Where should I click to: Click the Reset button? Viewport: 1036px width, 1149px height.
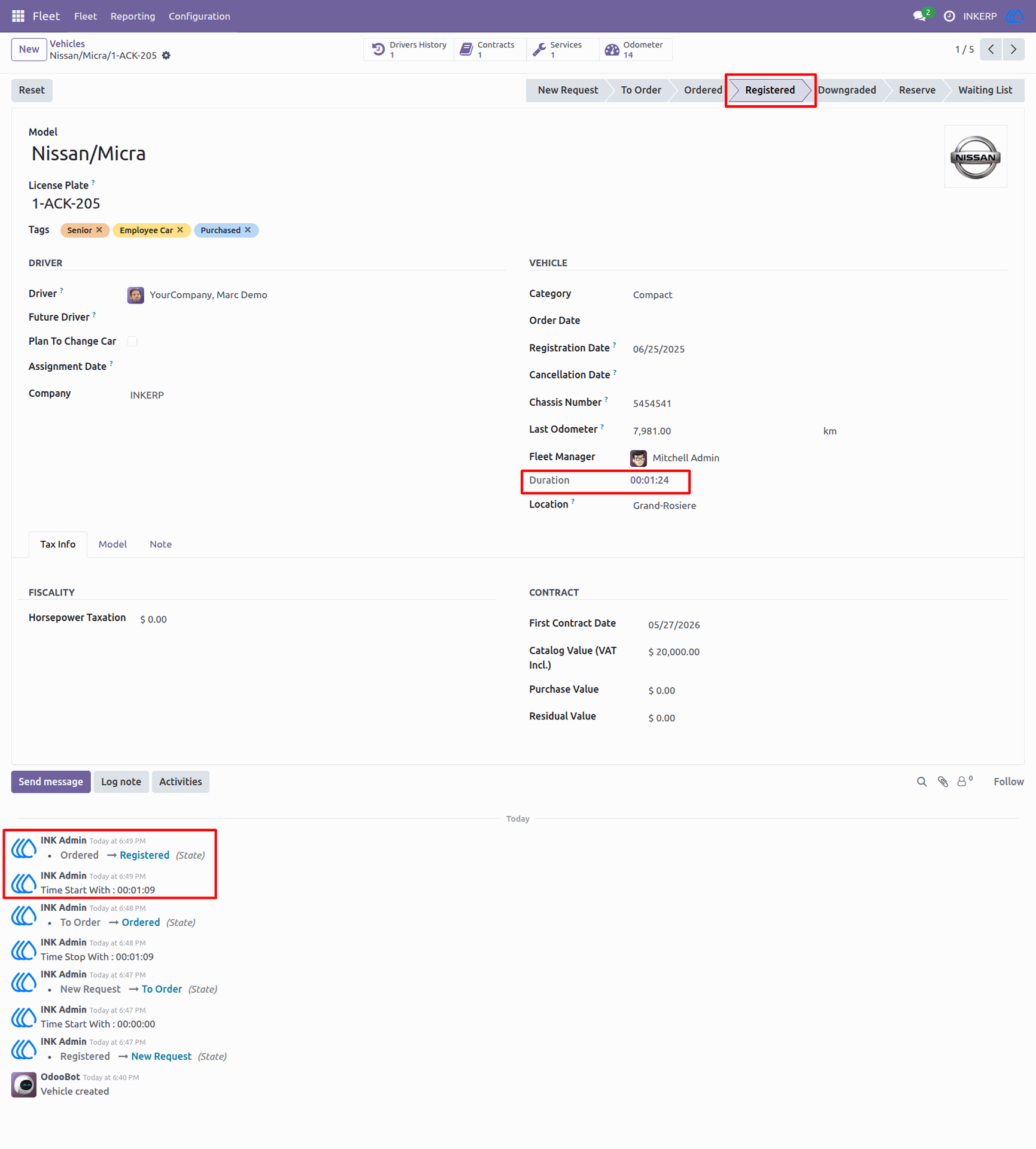pyautogui.click(x=32, y=90)
